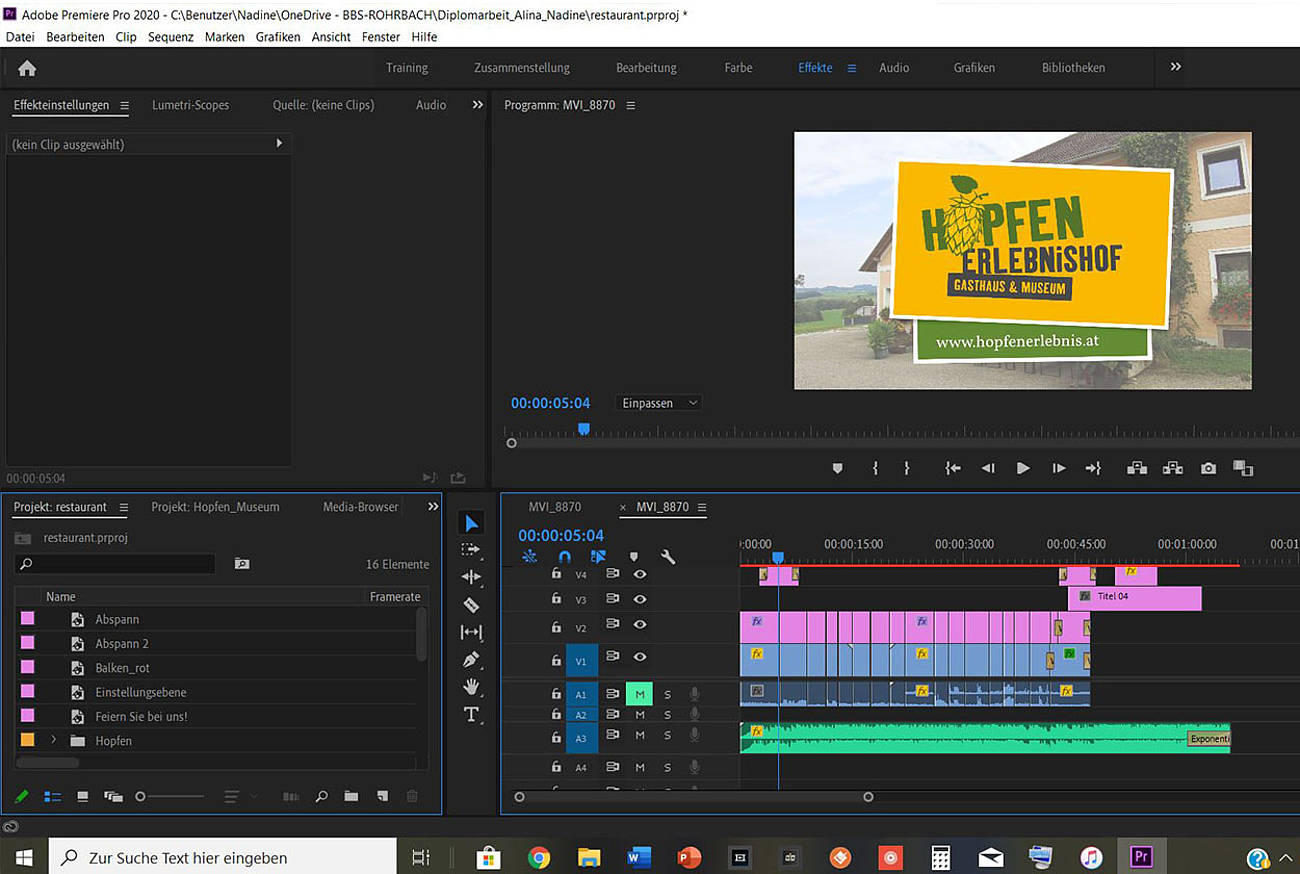The height and width of the screenshot is (874, 1300).
Task: Switch Project panel to freeform view
Action: [113, 796]
